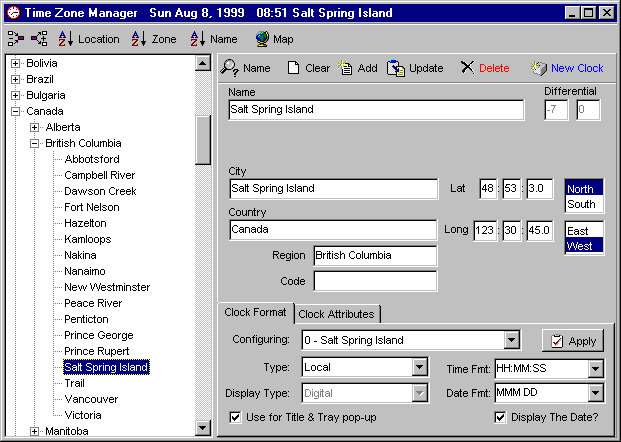Screen dimensions: 621x442
Task: Click the longitude seconds field showing 45.0
Action: click(539, 230)
